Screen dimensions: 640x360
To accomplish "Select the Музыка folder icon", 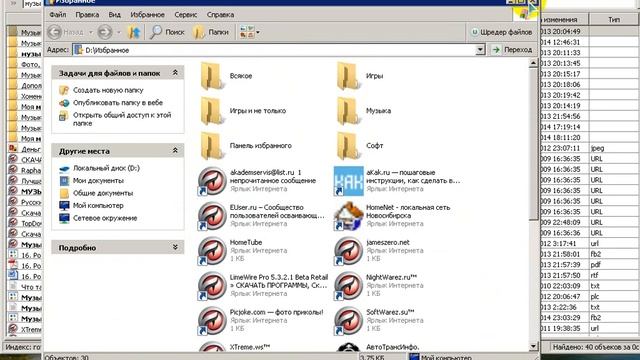I will [x=348, y=111].
